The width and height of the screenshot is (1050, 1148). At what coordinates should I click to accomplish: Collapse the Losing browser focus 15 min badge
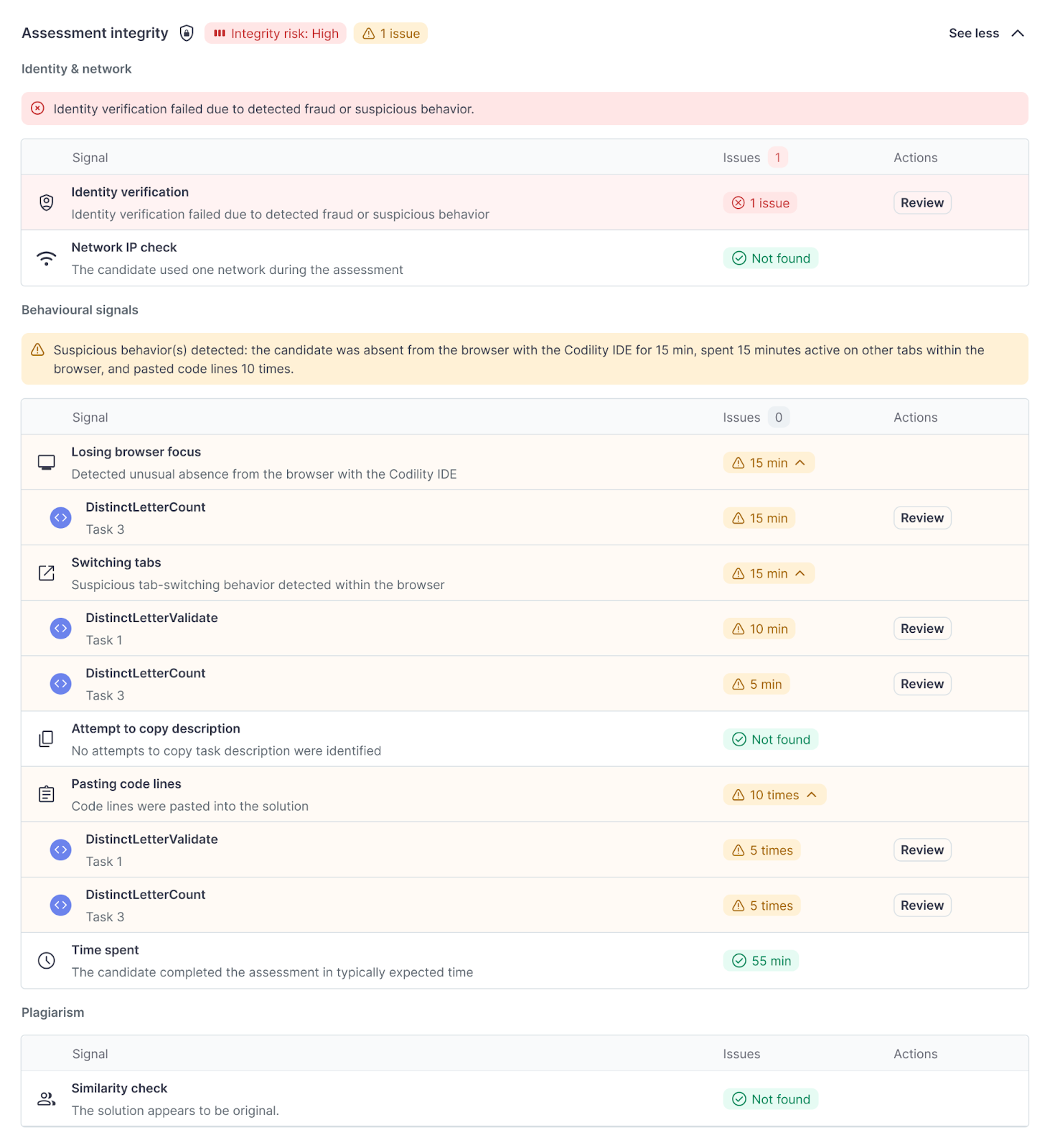pyautogui.click(x=769, y=462)
